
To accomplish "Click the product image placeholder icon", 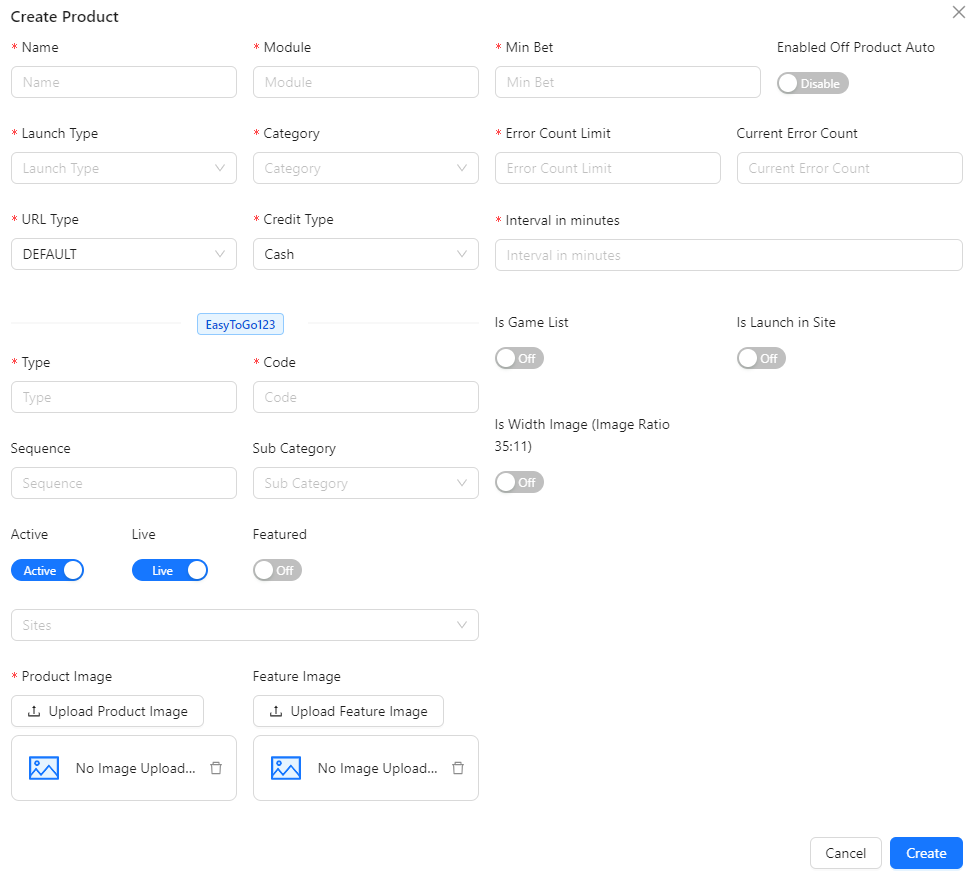I will pos(43,768).
